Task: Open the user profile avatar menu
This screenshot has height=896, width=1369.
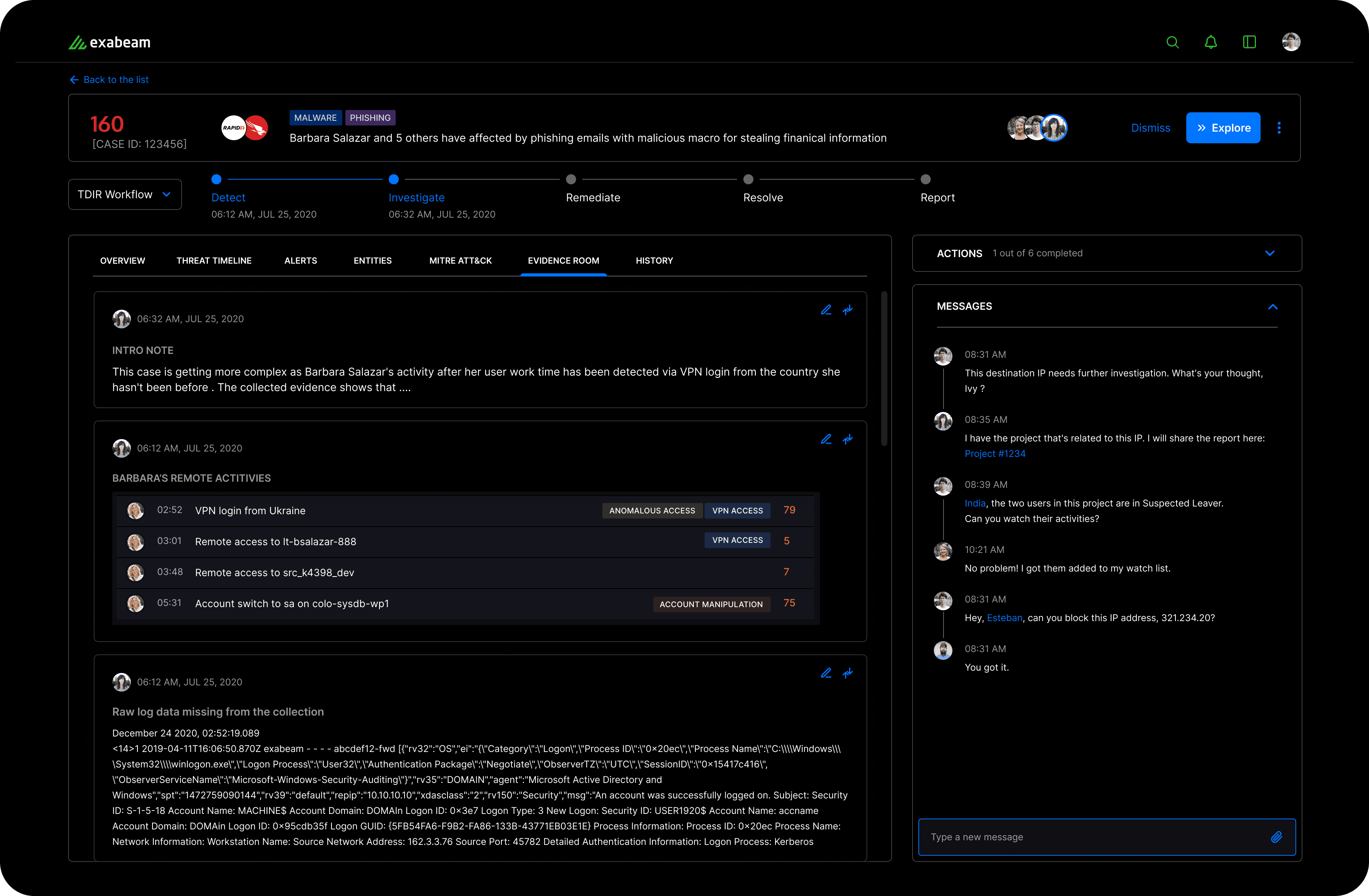Action: tap(1291, 42)
